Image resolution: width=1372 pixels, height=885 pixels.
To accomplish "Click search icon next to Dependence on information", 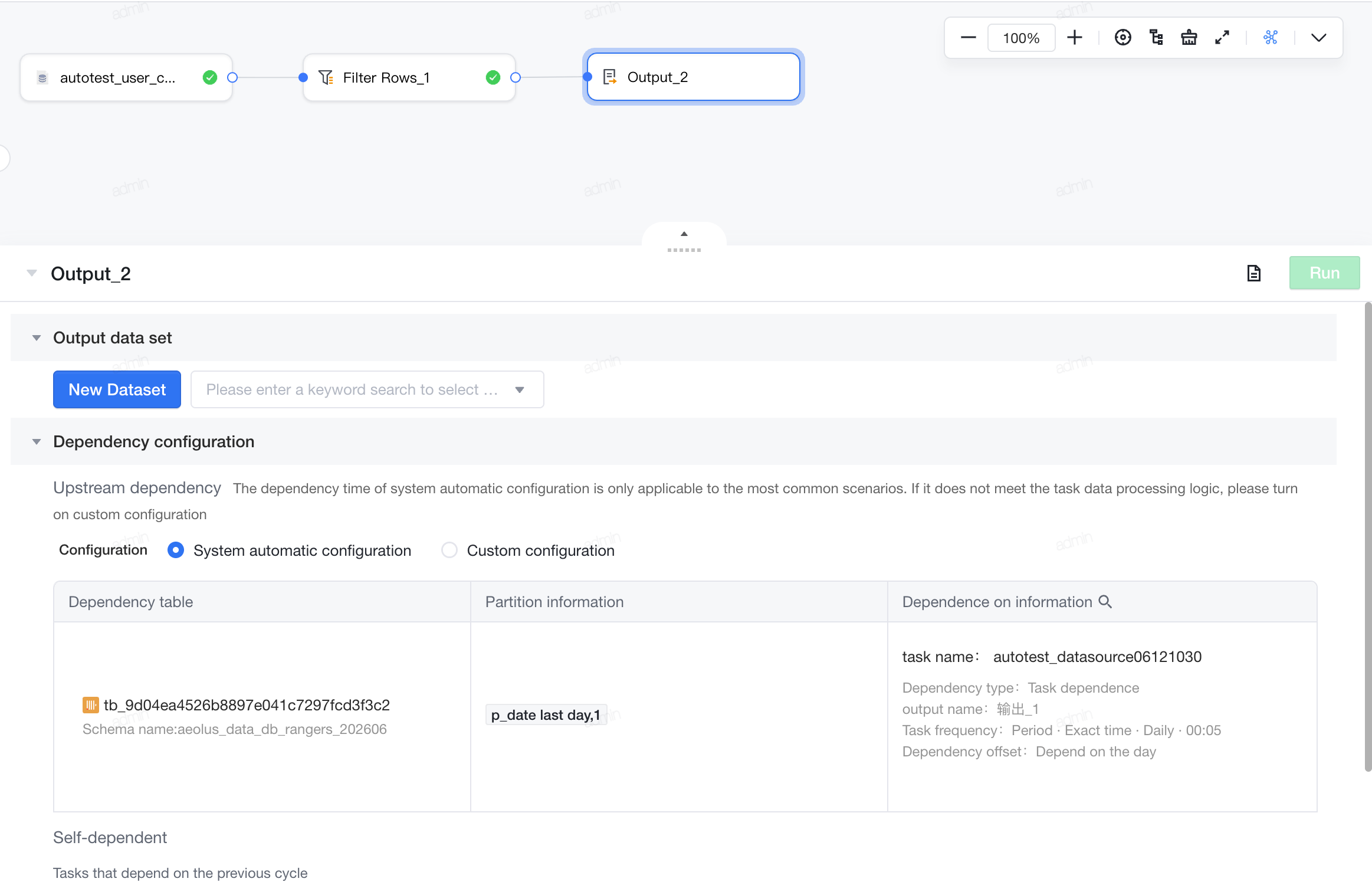I will tap(1105, 602).
